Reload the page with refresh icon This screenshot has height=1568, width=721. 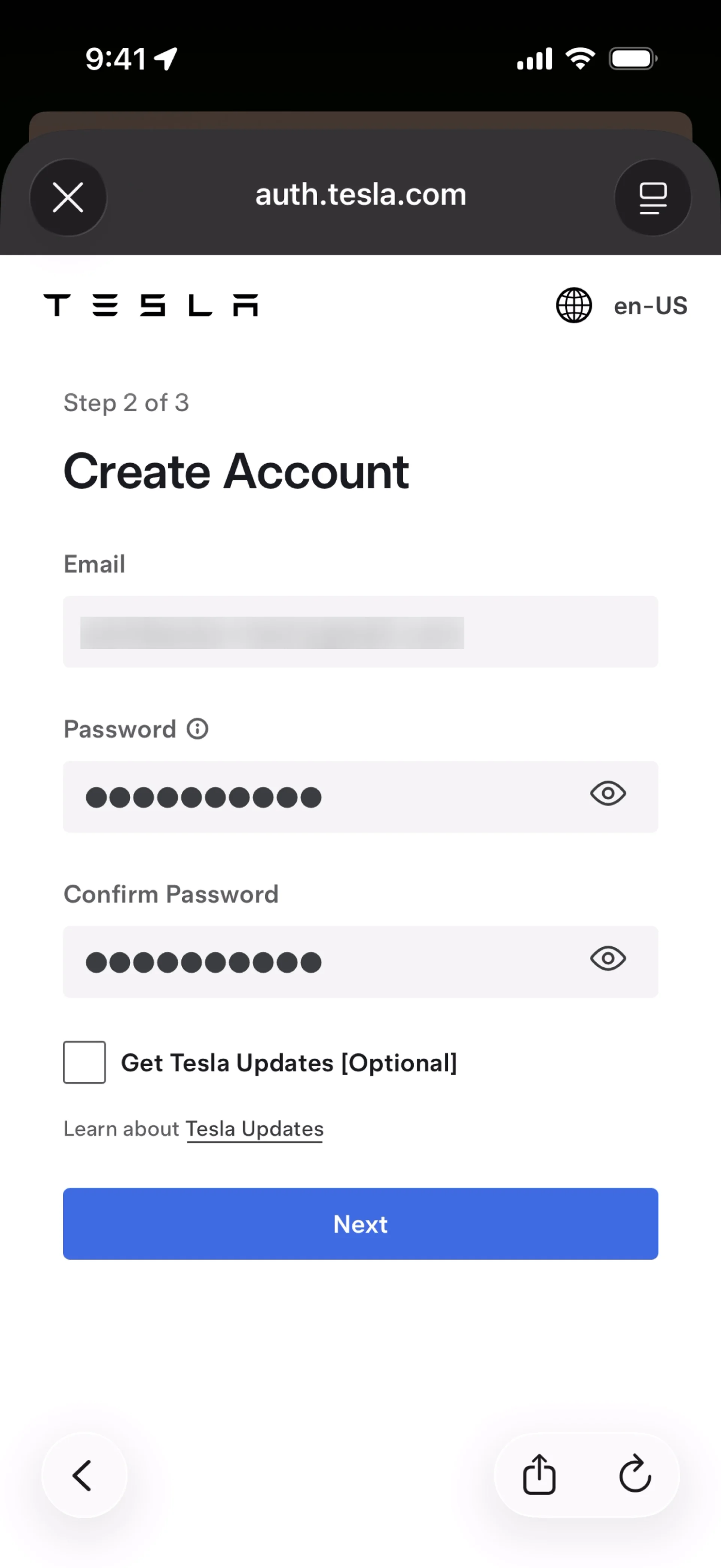pyautogui.click(x=635, y=1475)
